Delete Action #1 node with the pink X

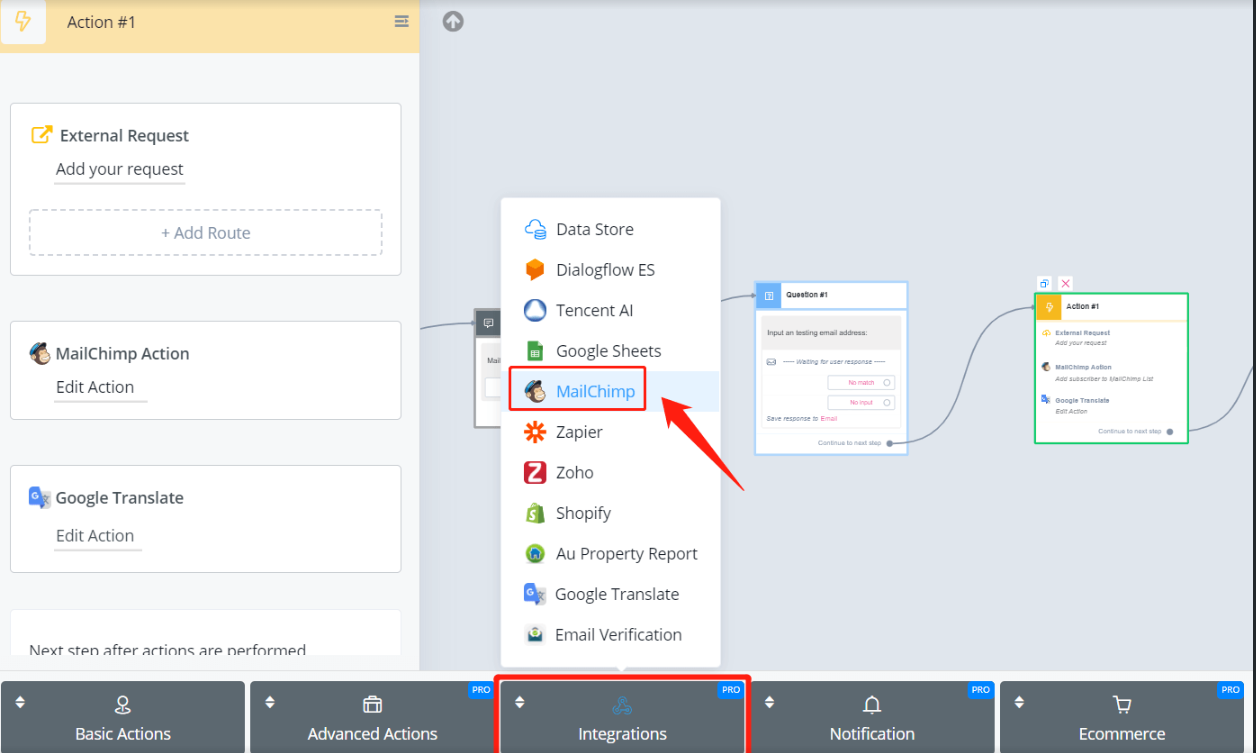(x=1065, y=284)
